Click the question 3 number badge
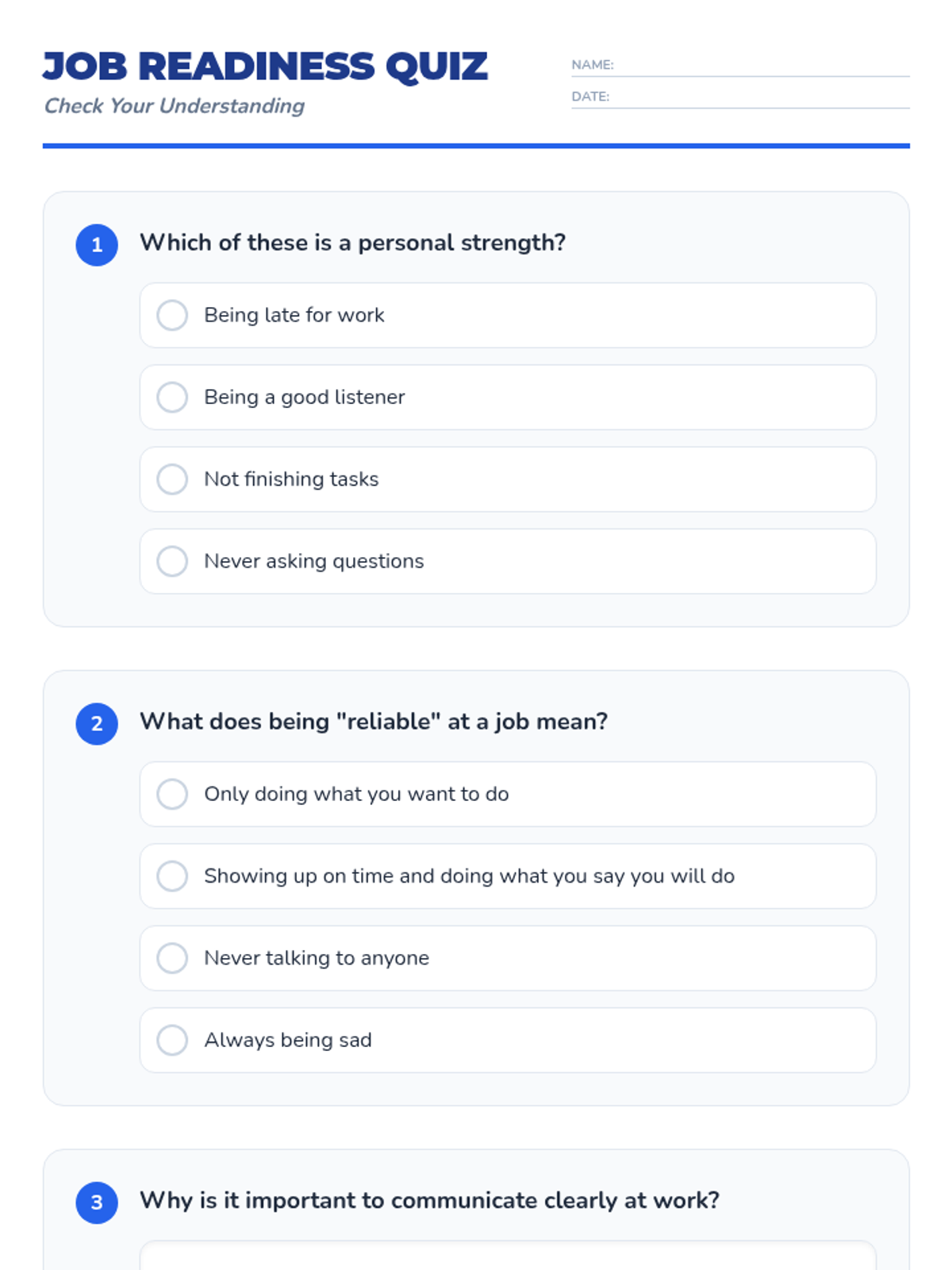952x1270 pixels. tap(97, 1203)
